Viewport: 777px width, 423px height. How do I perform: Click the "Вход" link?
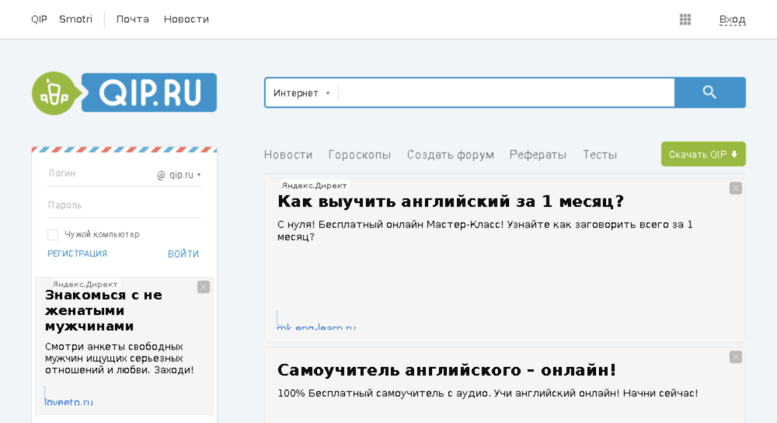(732, 19)
